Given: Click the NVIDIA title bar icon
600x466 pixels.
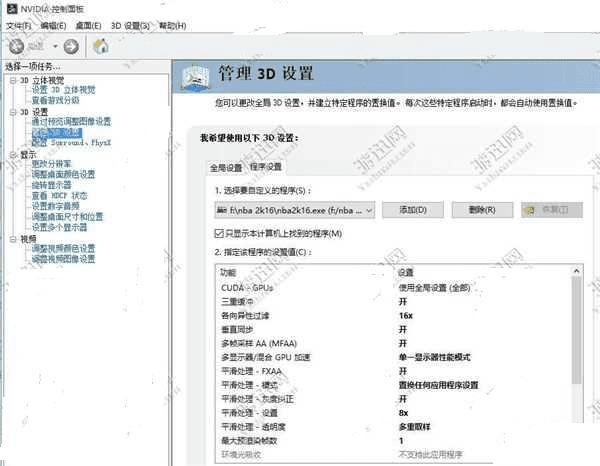Looking at the screenshot, I should (x=12, y=8).
